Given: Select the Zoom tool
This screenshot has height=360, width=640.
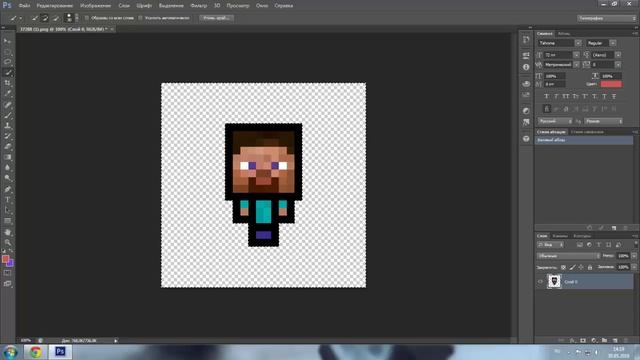Looking at the screenshot, I should pyautogui.click(x=7, y=243).
